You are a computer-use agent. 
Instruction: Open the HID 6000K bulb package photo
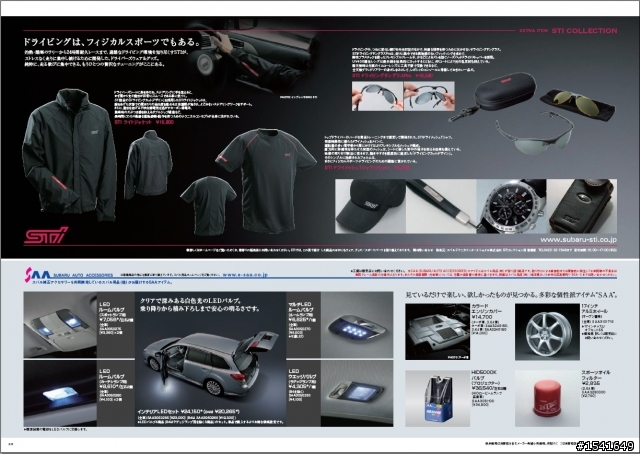tap(437, 398)
